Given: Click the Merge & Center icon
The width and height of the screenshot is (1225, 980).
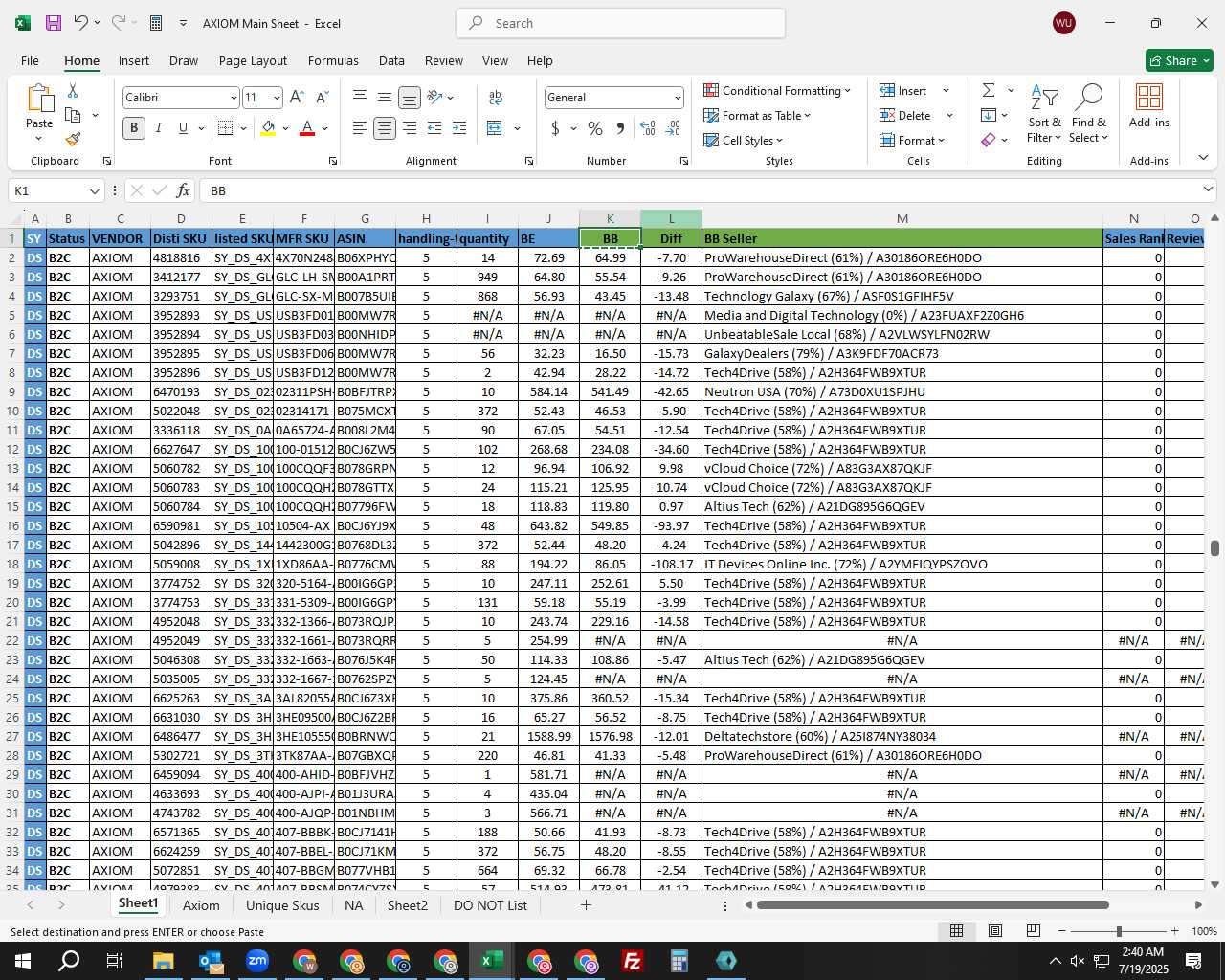Looking at the screenshot, I should coord(495,128).
